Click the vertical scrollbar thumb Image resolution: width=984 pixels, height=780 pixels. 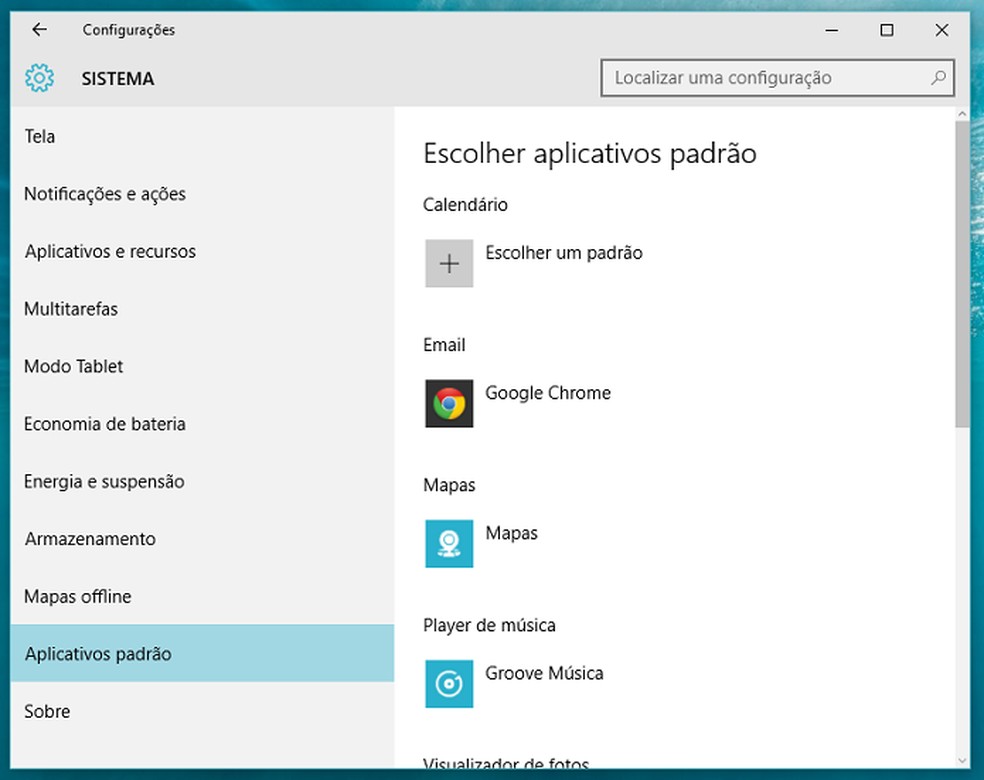962,270
